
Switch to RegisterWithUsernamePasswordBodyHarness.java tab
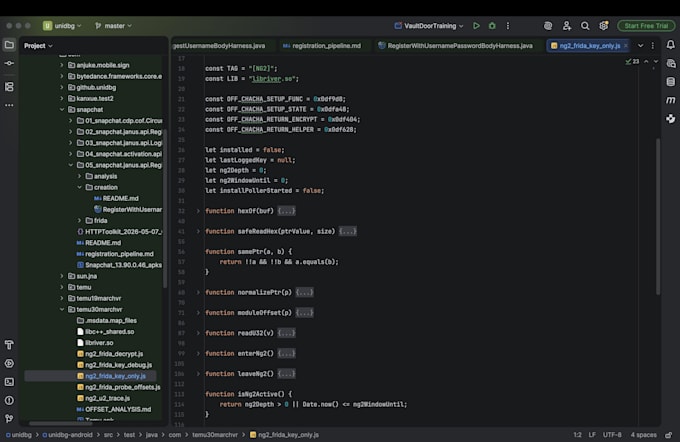point(455,46)
